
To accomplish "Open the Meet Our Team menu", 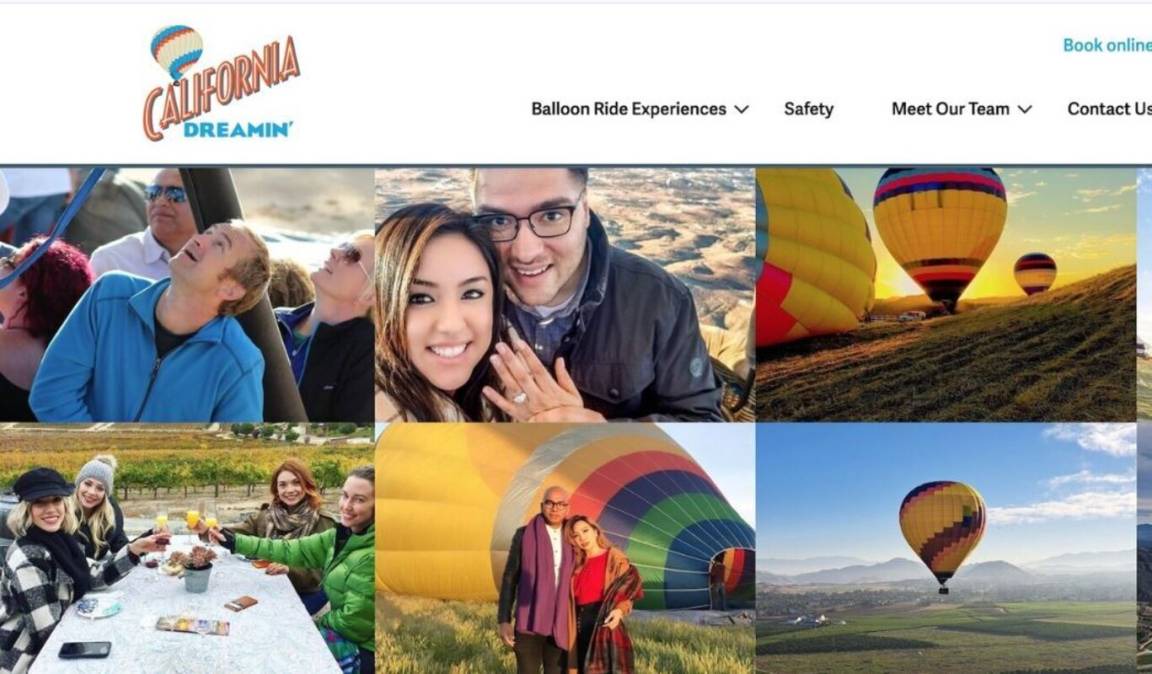I will point(950,109).
